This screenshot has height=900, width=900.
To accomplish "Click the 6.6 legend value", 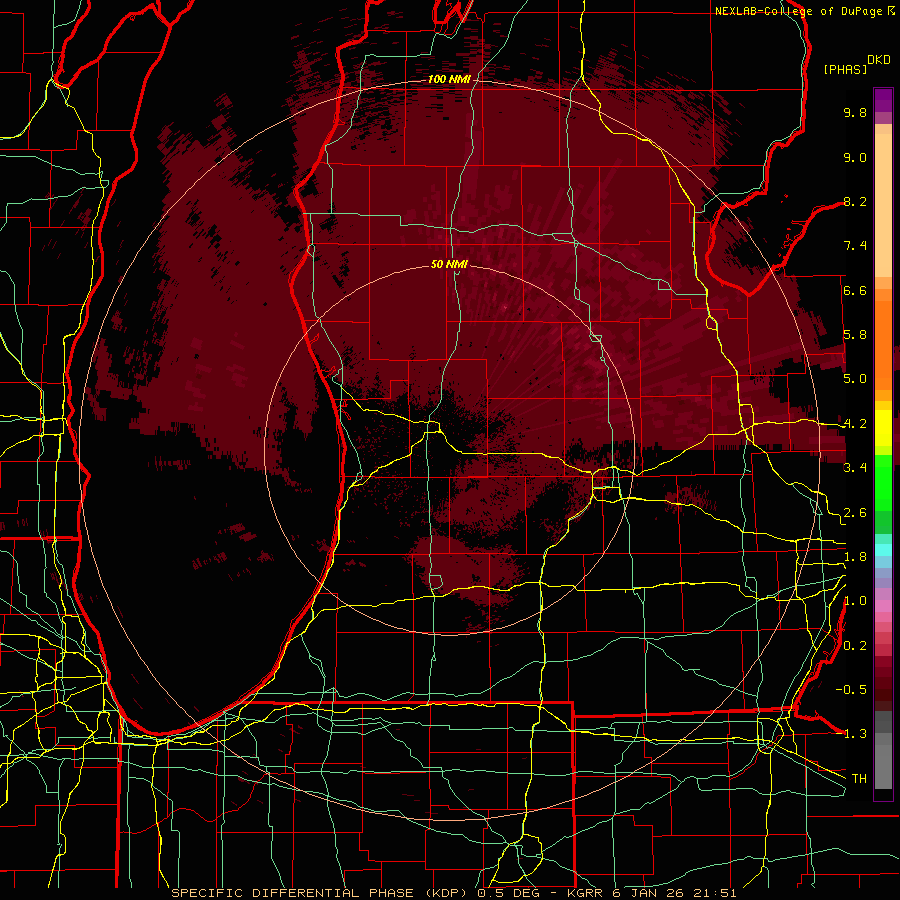I will pyautogui.click(x=855, y=290).
